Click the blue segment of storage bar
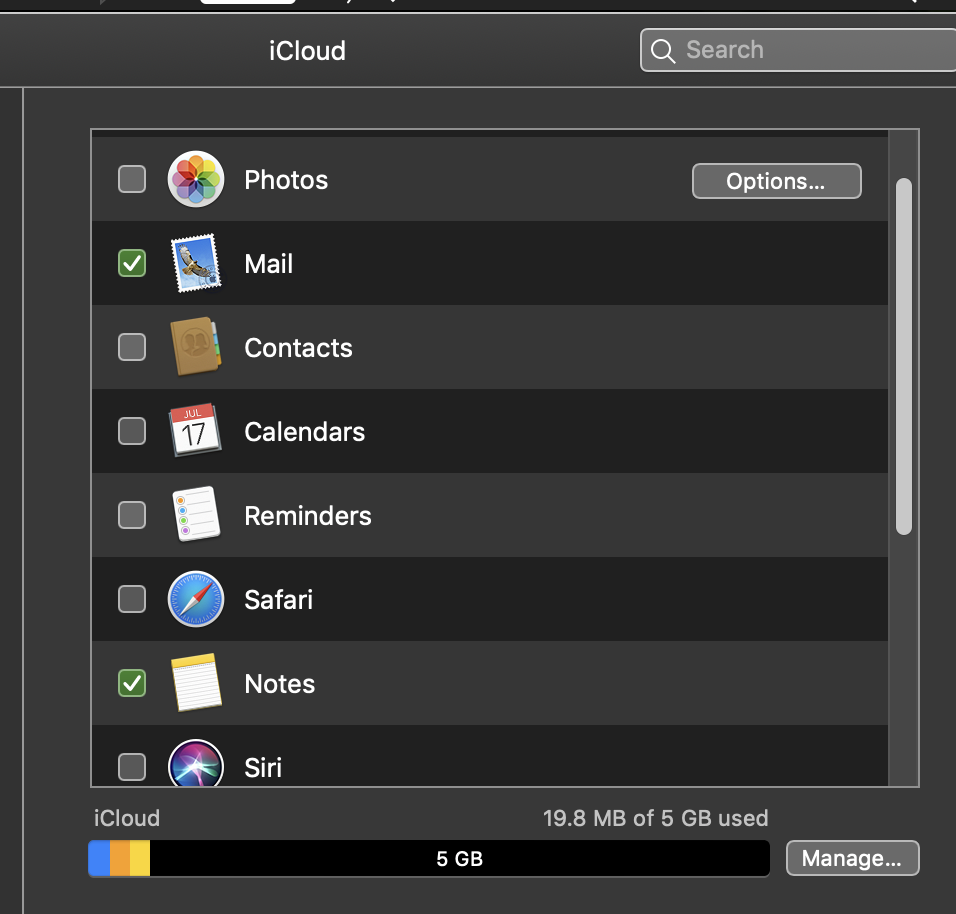Image resolution: width=956 pixels, height=914 pixels. (99, 859)
